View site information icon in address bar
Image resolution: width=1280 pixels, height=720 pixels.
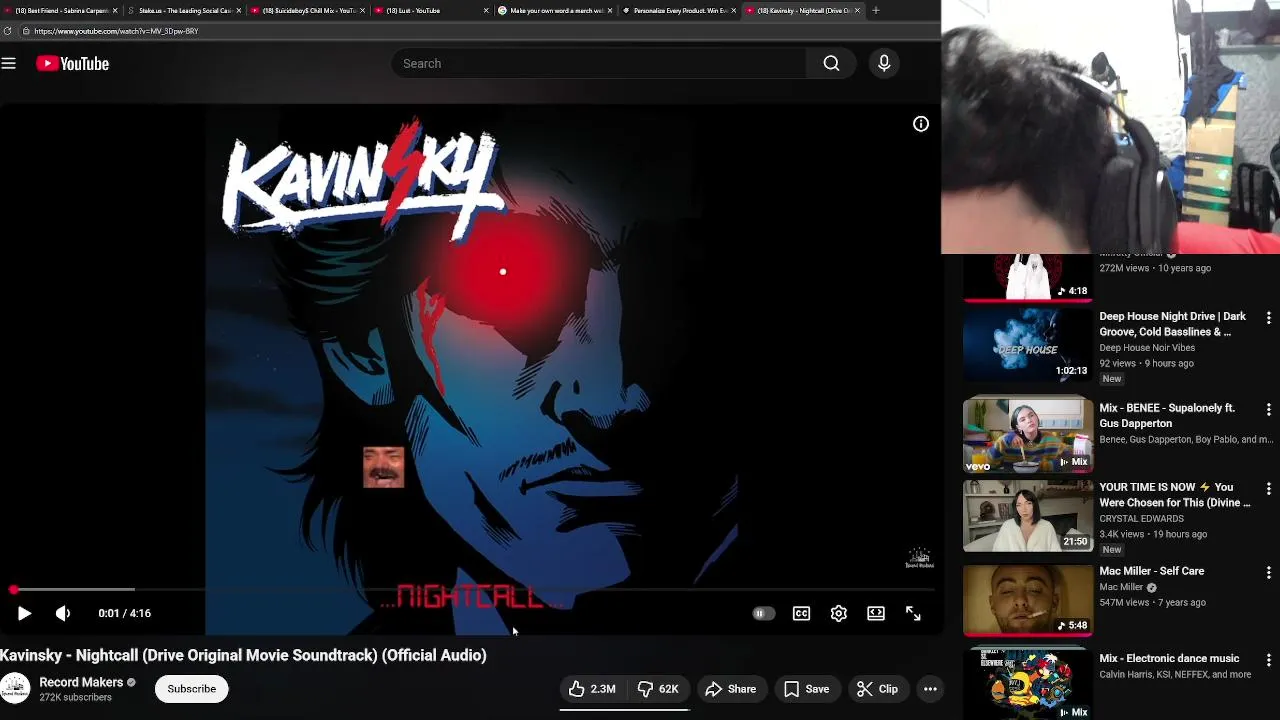[x=25, y=31]
